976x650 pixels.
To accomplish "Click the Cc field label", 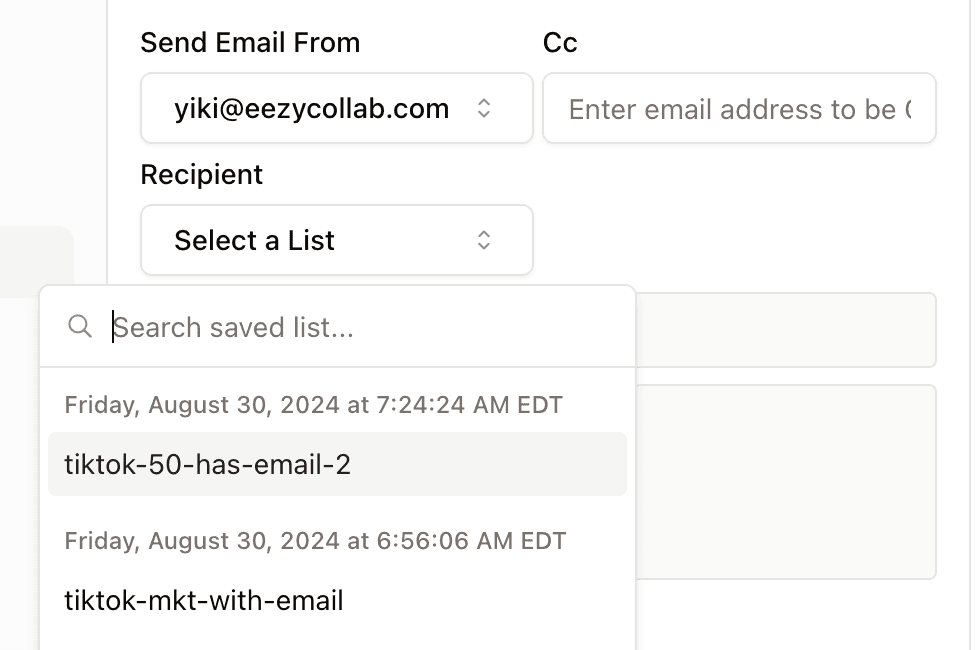I will coord(560,43).
